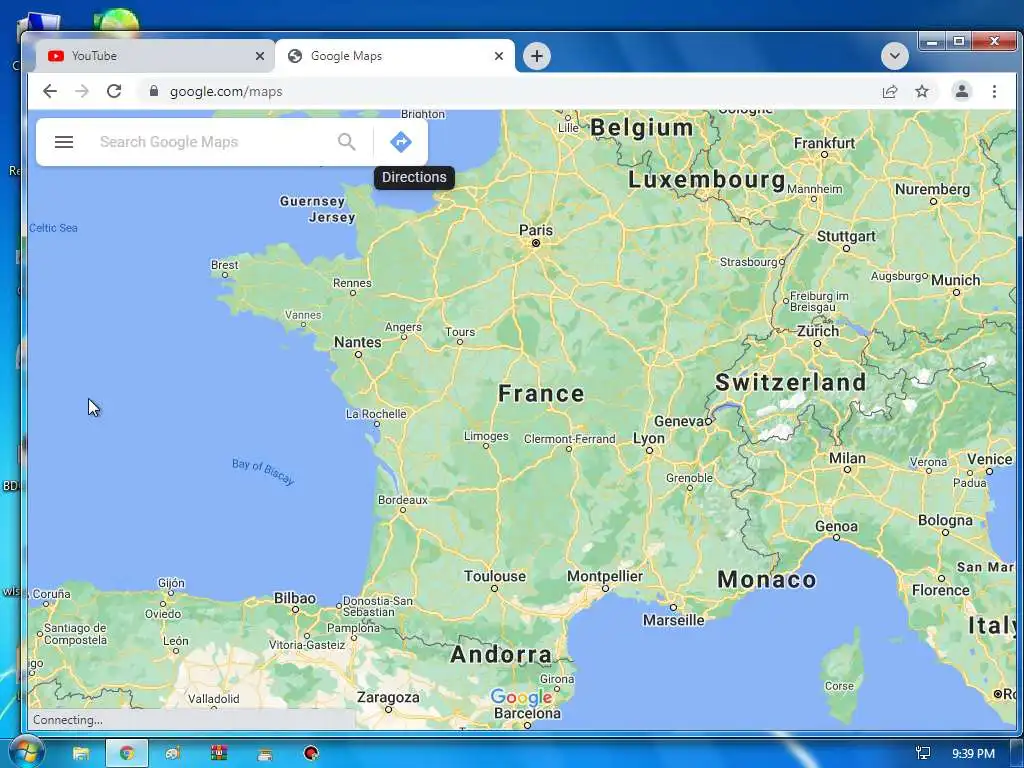Image resolution: width=1024 pixels, height=768 pixels.
Task: Select the Nantes city label
Action: 357,342
